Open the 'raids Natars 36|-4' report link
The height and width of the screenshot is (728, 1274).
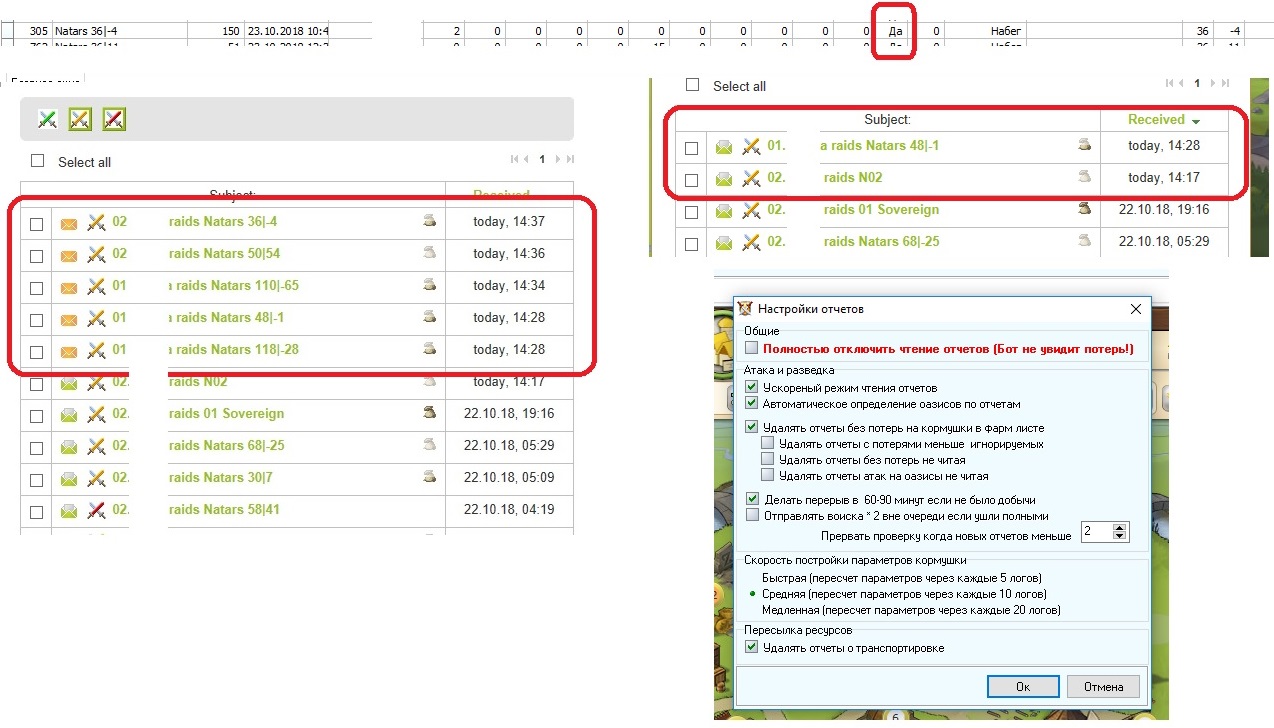click(x=223, y=222)
